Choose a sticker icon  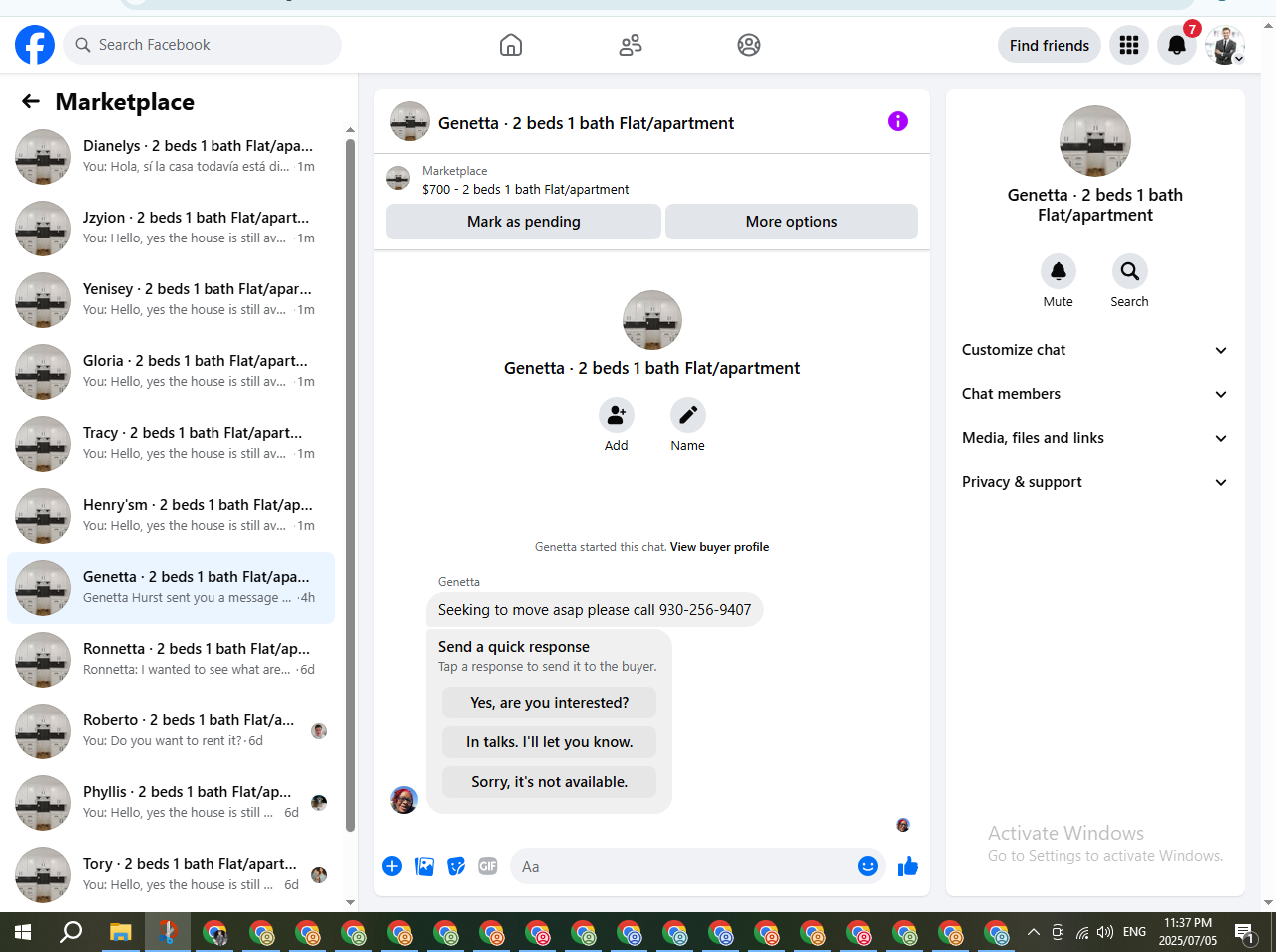point(456,866)
